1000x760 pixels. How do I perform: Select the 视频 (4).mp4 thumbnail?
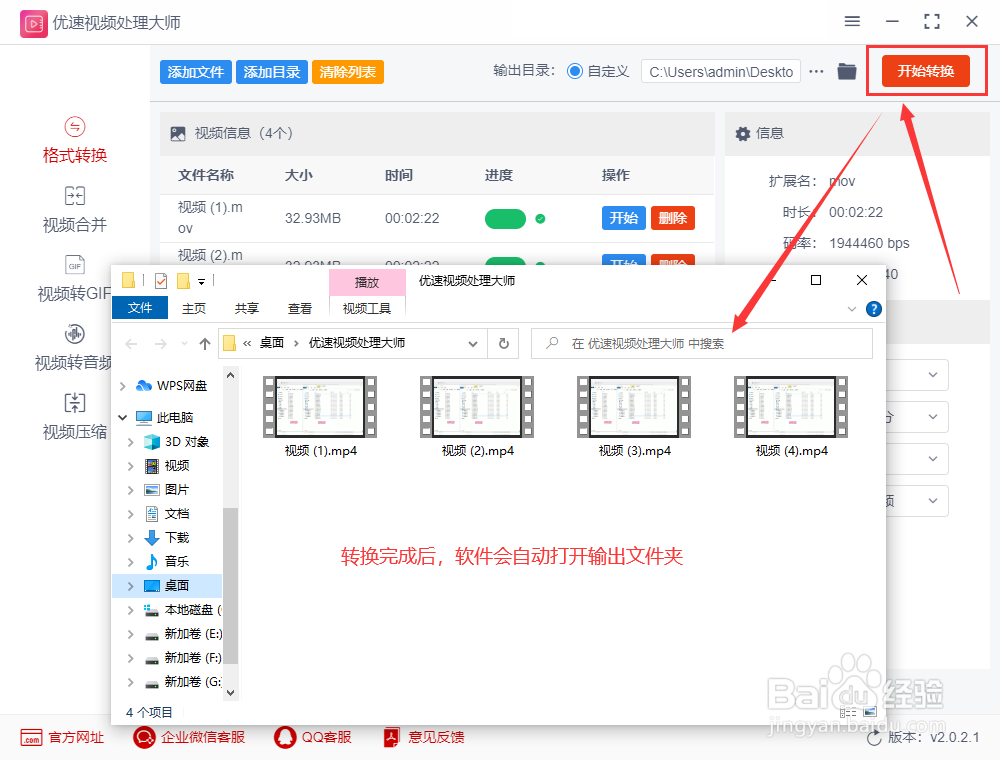(791, 407)
